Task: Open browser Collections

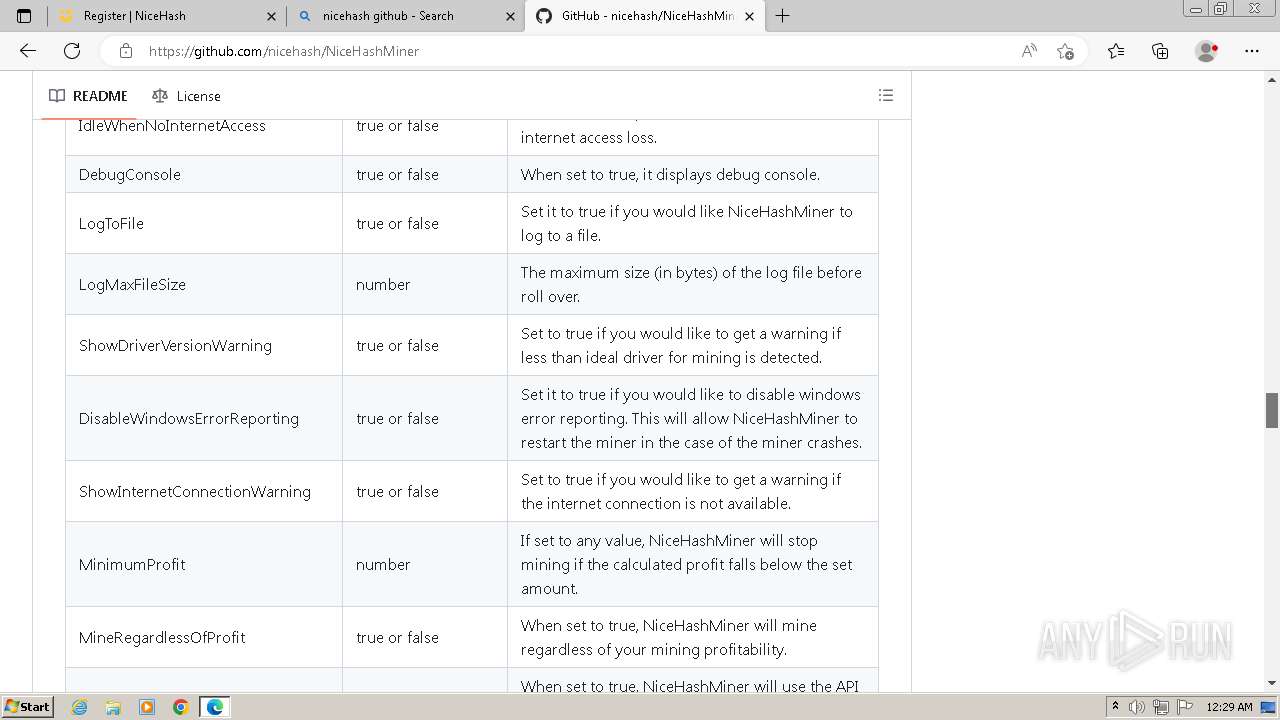Action: coord(1160,51)
